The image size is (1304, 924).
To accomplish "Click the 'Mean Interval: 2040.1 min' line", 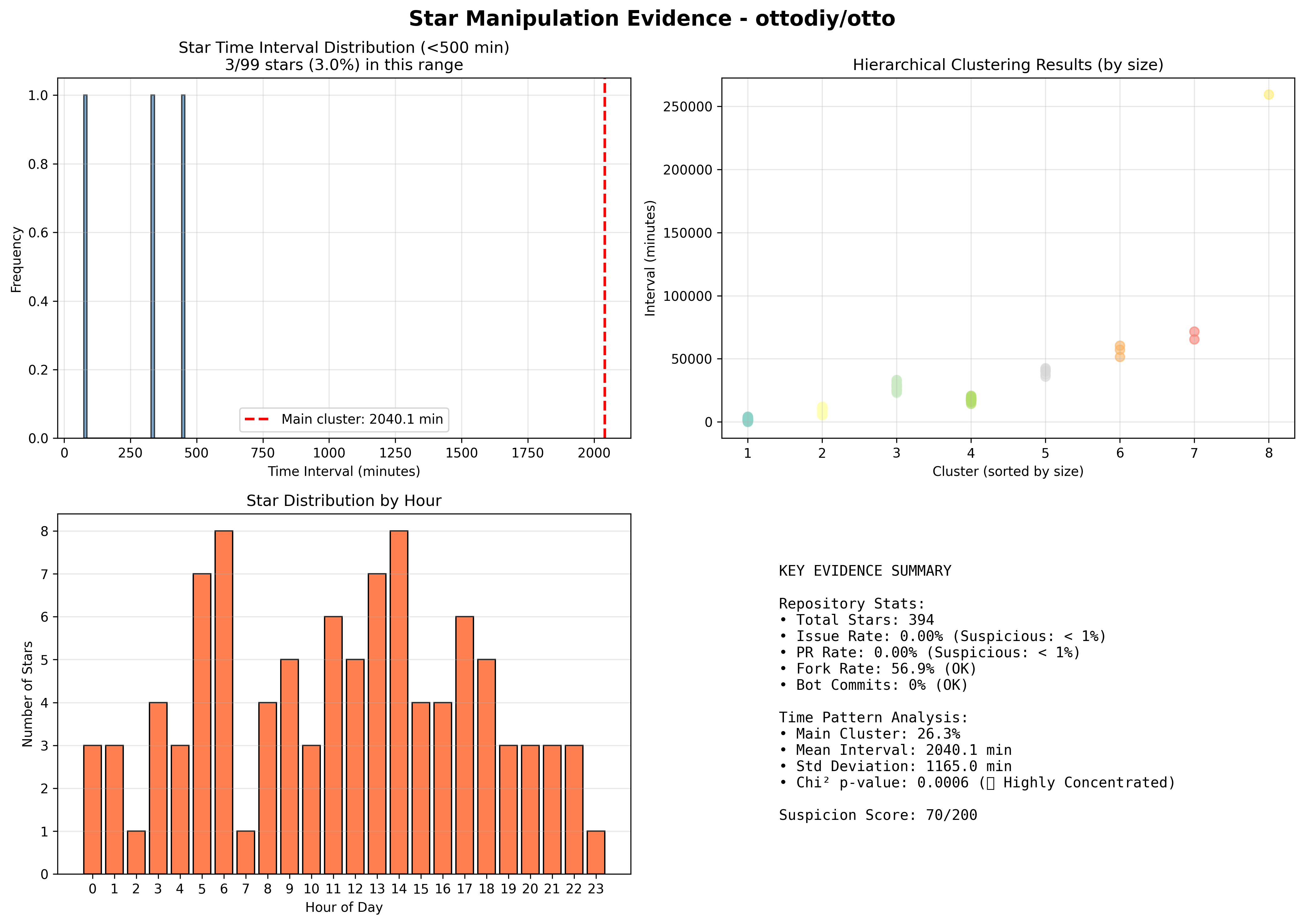I will tap(895, 750).
